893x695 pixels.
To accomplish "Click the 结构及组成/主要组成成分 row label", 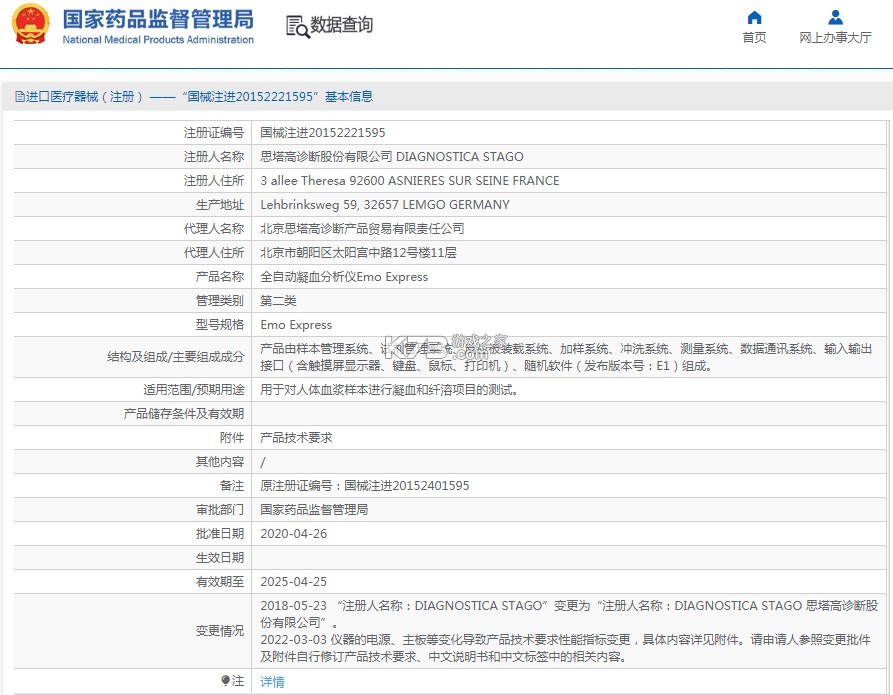I will (175, 357).
